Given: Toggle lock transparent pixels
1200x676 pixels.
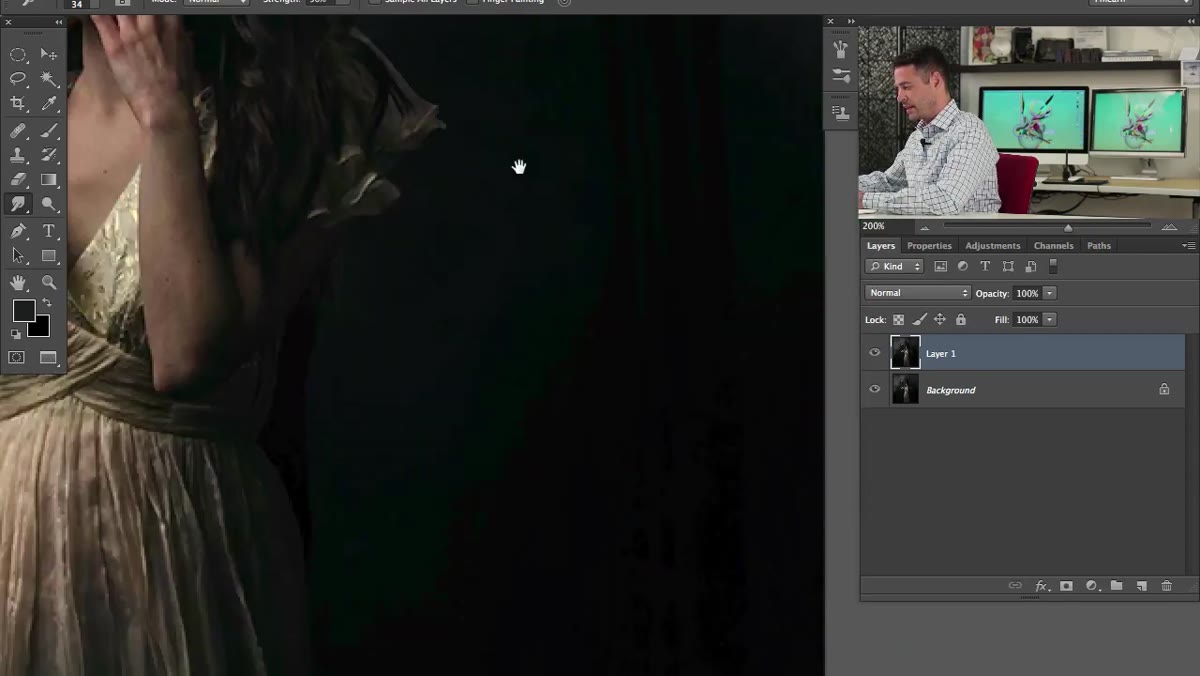Looking at the screenshot, I should tap(898, 320).
